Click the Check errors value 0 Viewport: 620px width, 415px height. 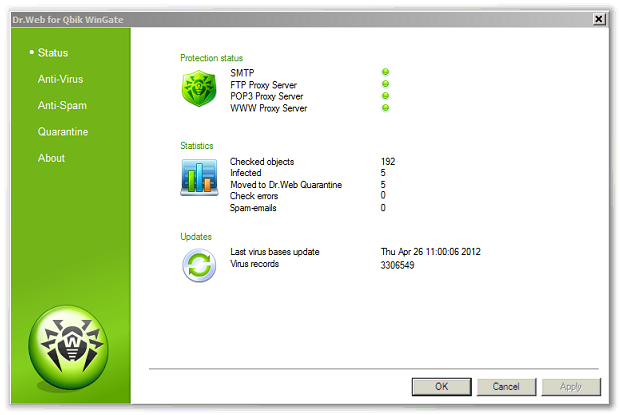click(x=383, y=195)
